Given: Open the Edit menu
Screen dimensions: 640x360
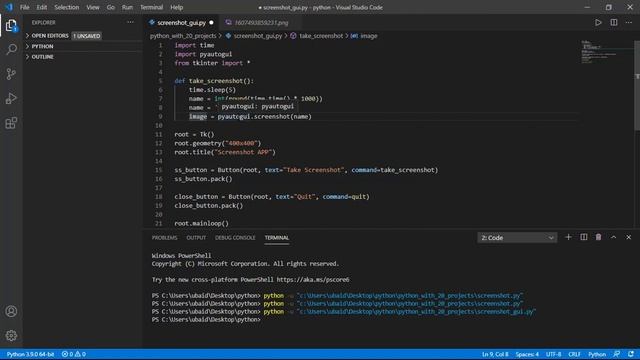Looking at the screenshot, I should coord(42,7).
